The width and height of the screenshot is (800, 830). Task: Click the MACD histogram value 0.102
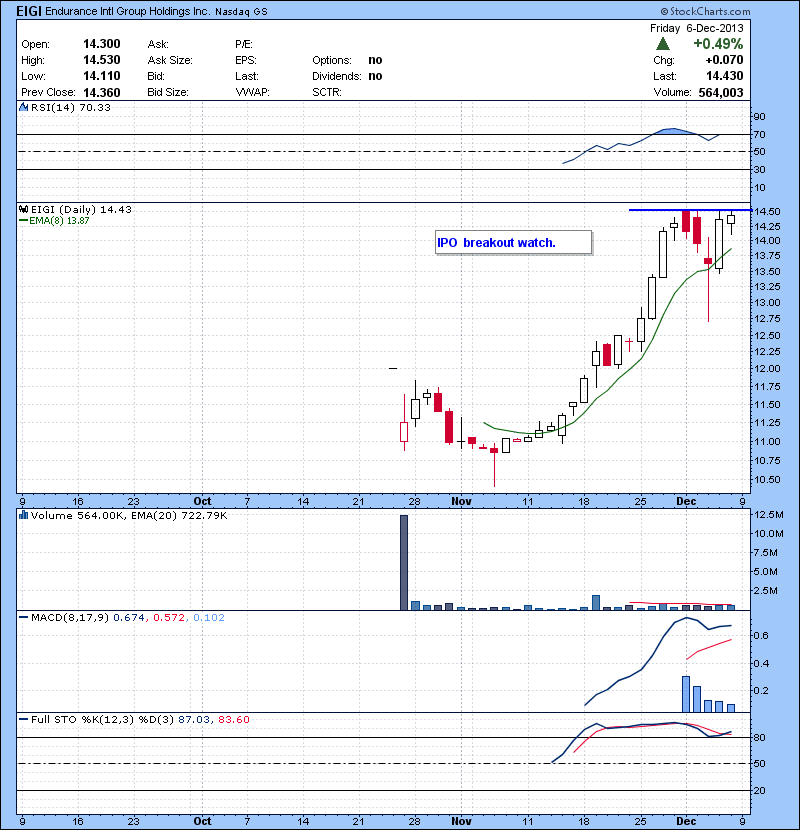[209, 617]
